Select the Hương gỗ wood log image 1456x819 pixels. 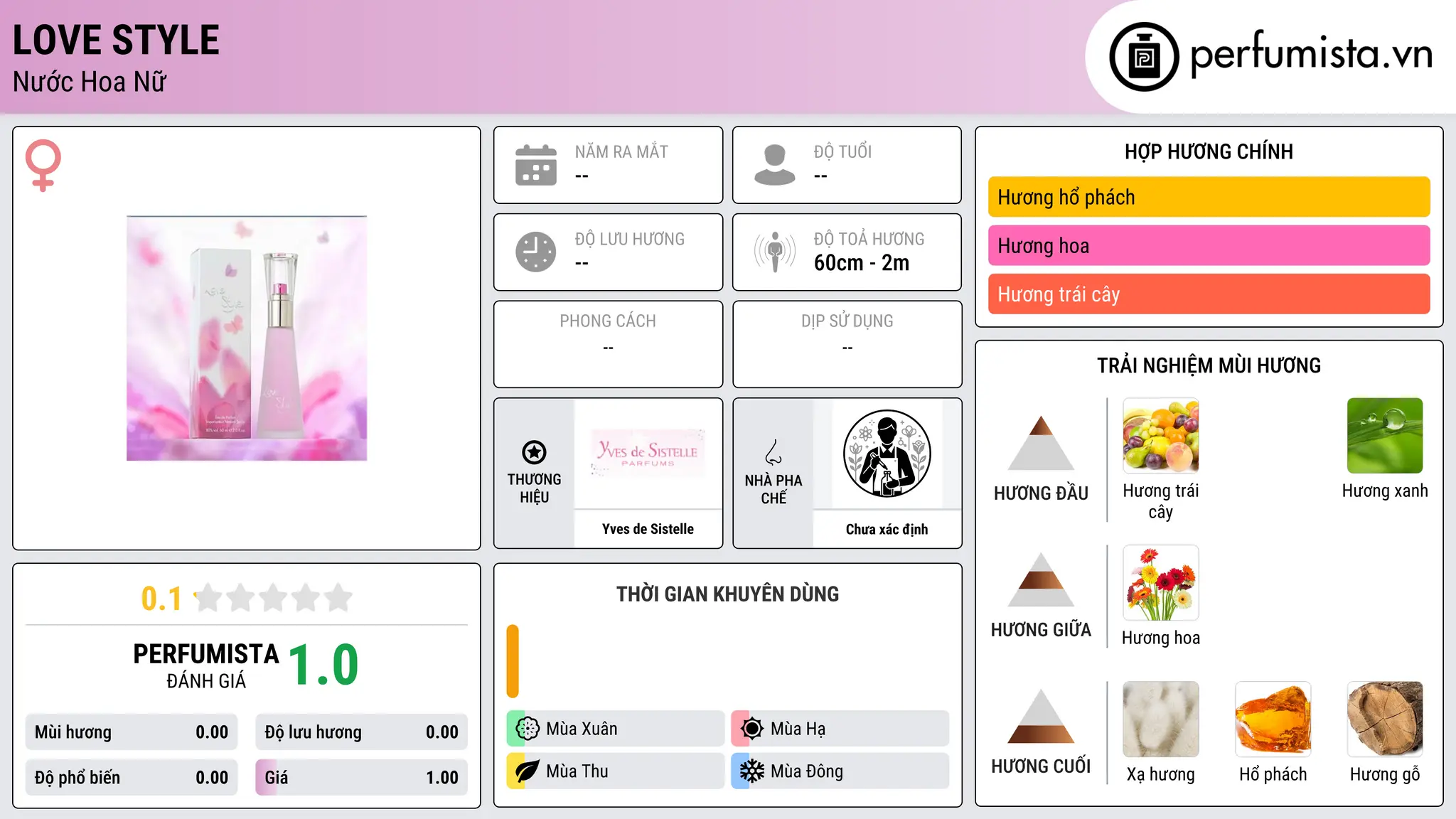point(1385,719)
